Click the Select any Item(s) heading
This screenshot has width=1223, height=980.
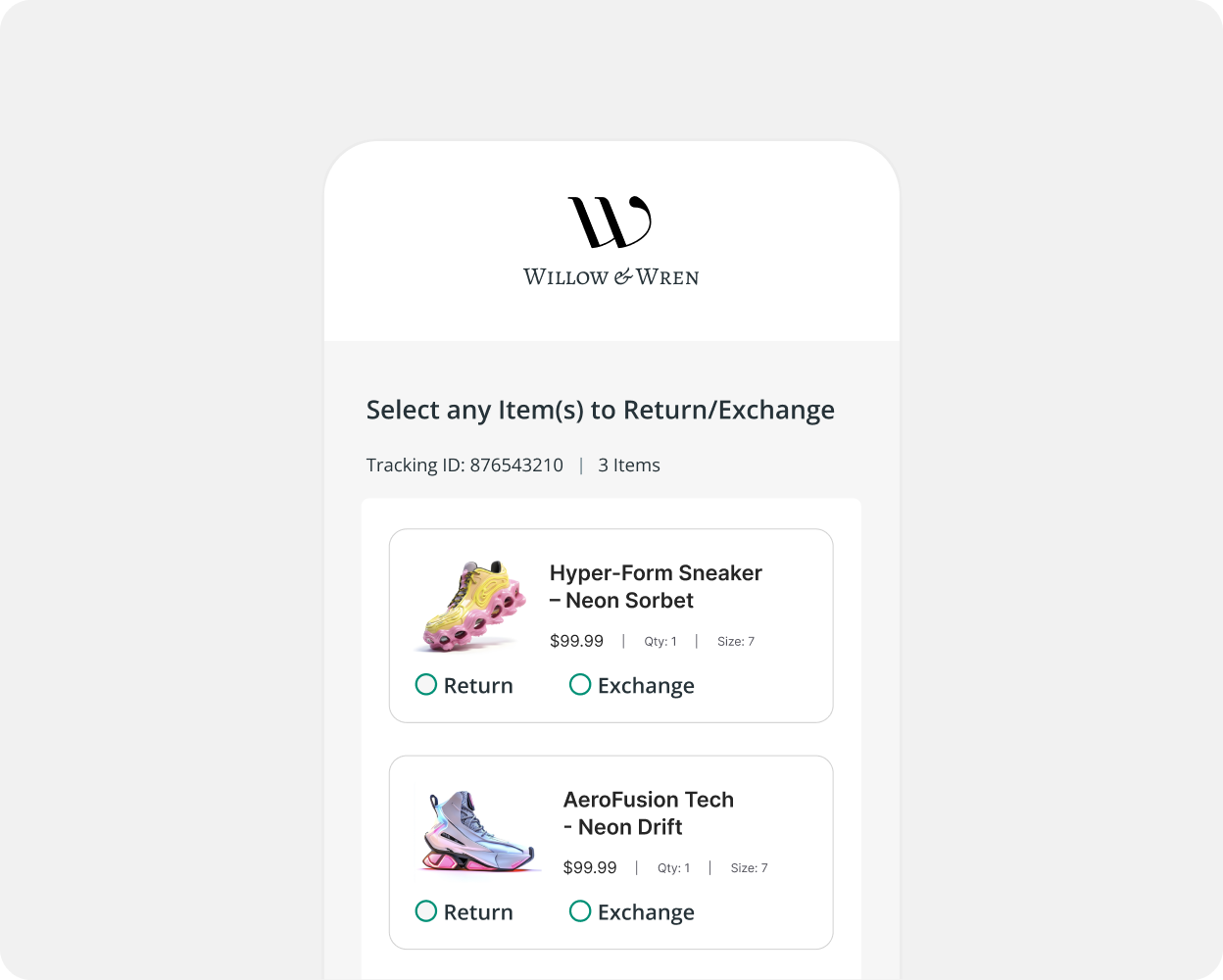(x=600, y=410)
